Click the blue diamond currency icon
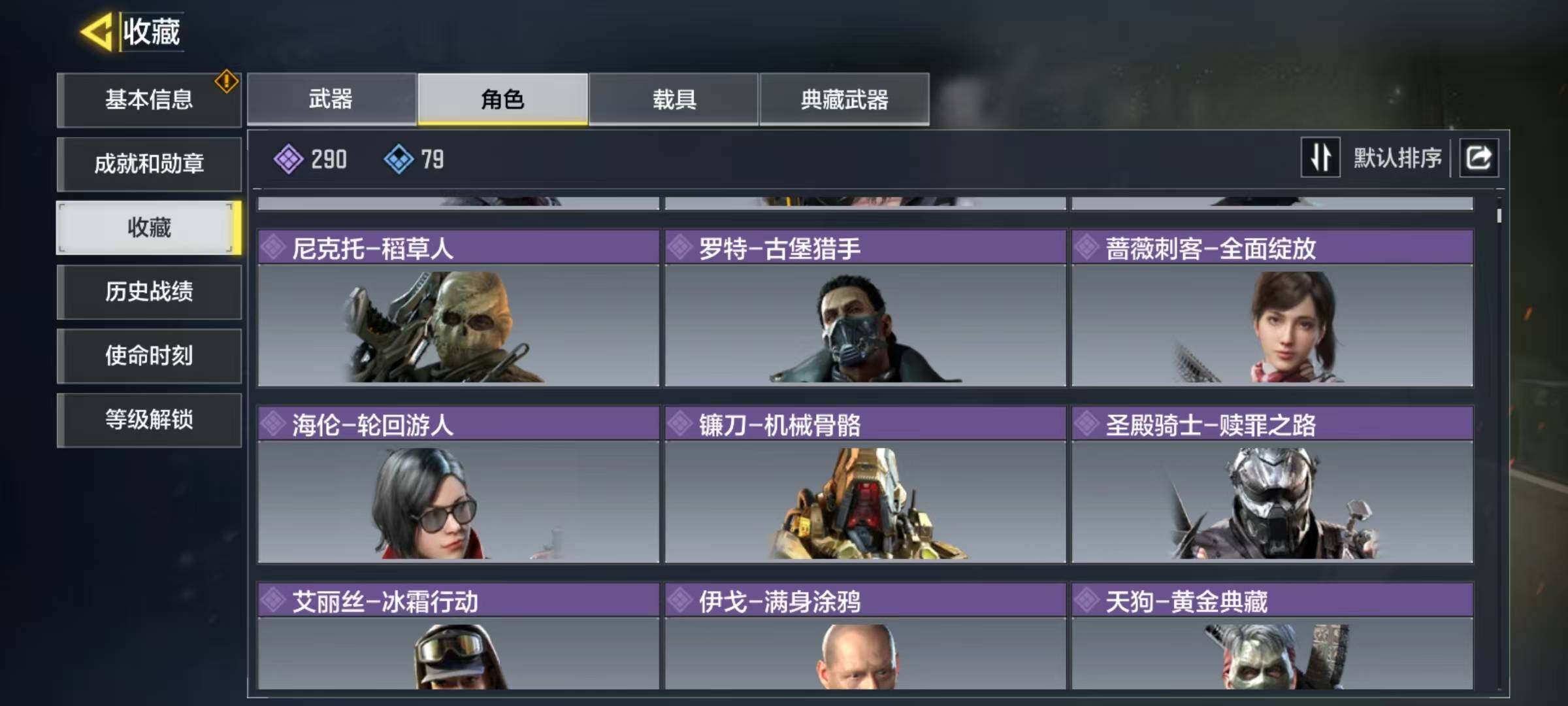Screen dimensions: 1568x706 point(399,160)
